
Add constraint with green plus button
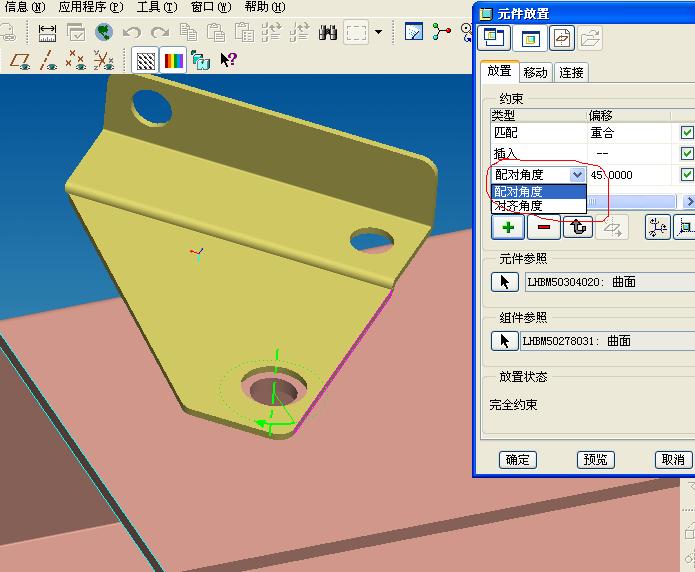tap(508, 227)
